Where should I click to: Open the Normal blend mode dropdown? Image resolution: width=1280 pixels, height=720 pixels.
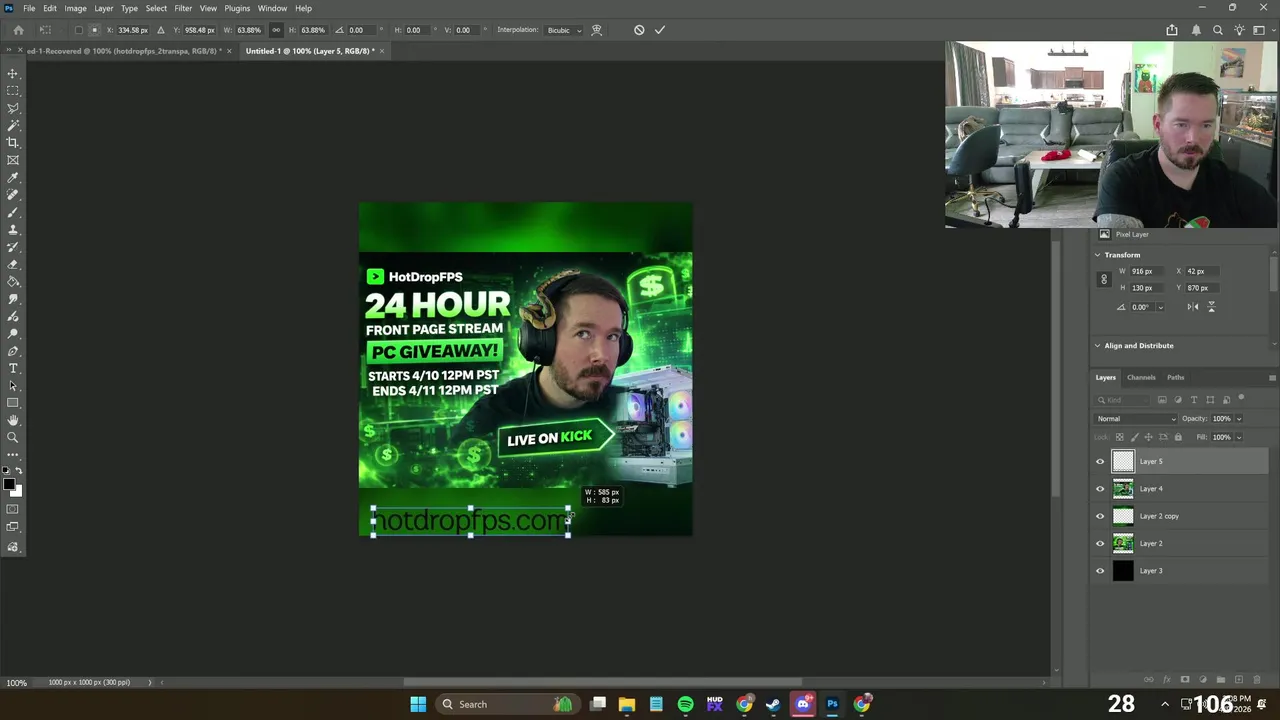1137,419
